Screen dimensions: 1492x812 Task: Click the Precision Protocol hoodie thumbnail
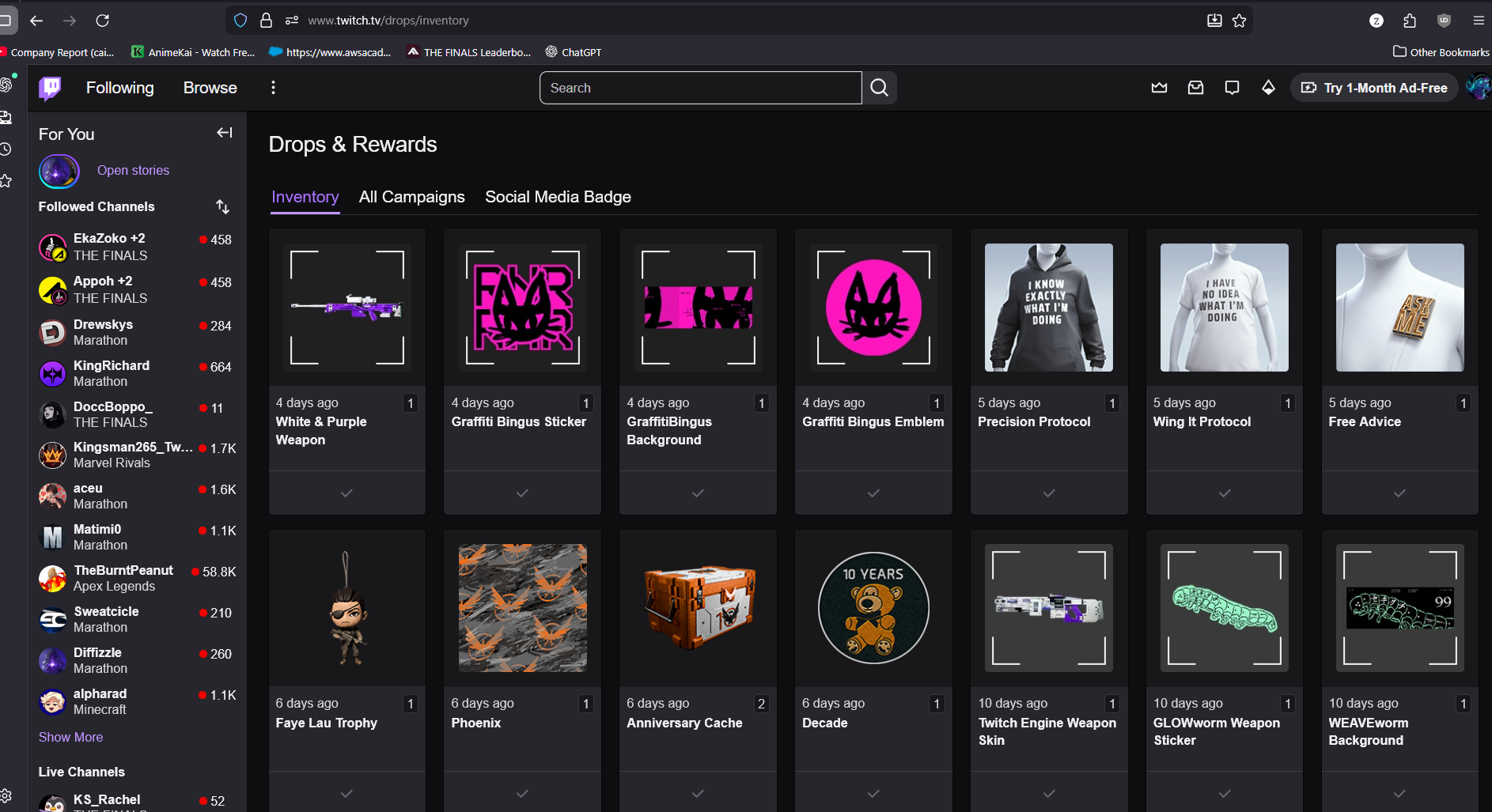point(1048,308)
